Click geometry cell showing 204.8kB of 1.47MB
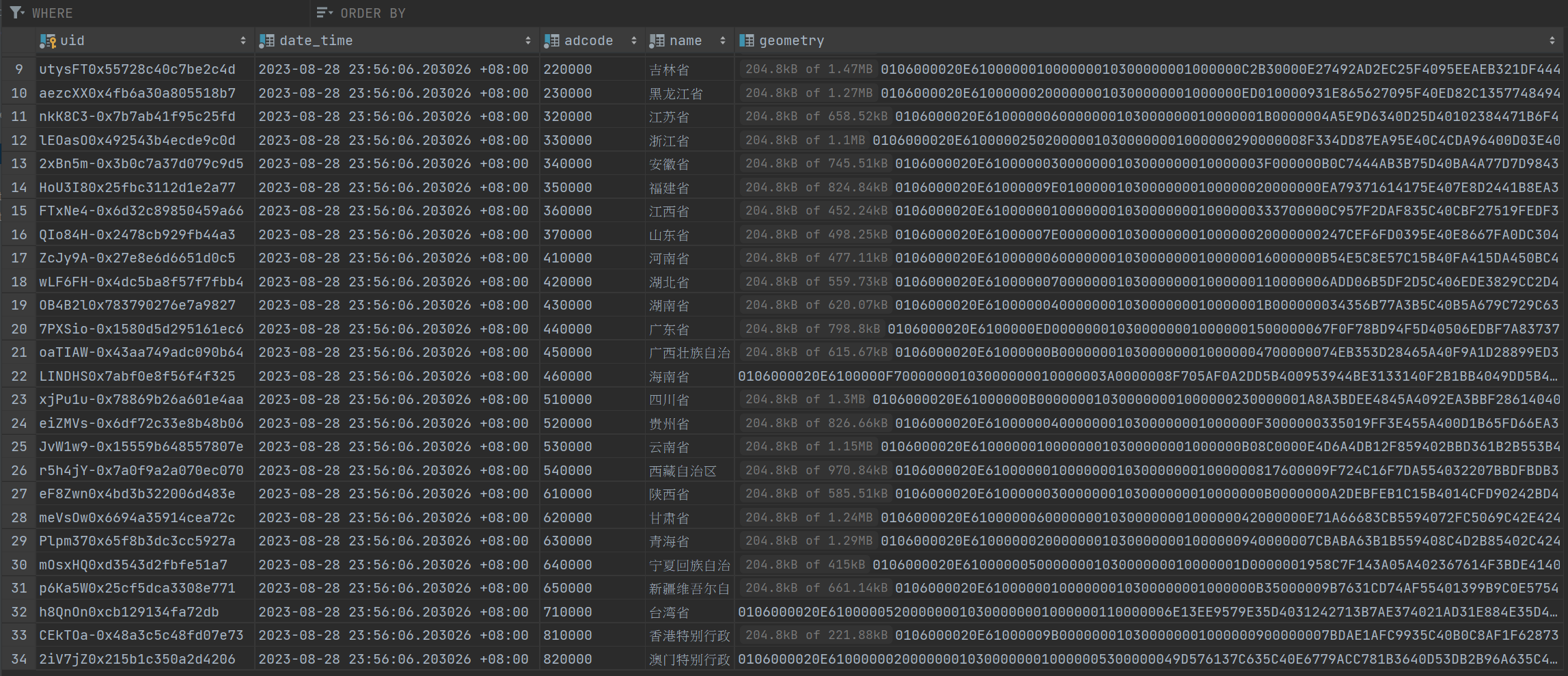Image resolution: width=1568 pixels, height=676 pixels. click(x=1150, y=70)
